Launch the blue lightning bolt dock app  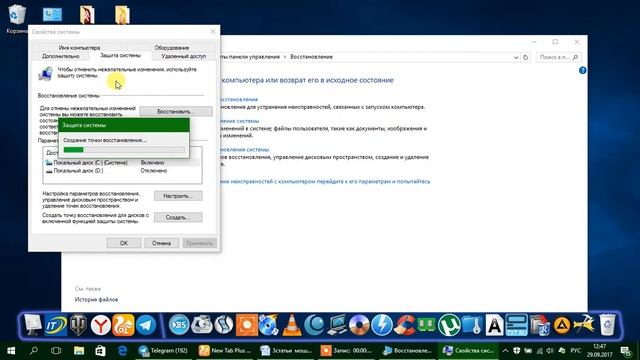tap(382, 325)
